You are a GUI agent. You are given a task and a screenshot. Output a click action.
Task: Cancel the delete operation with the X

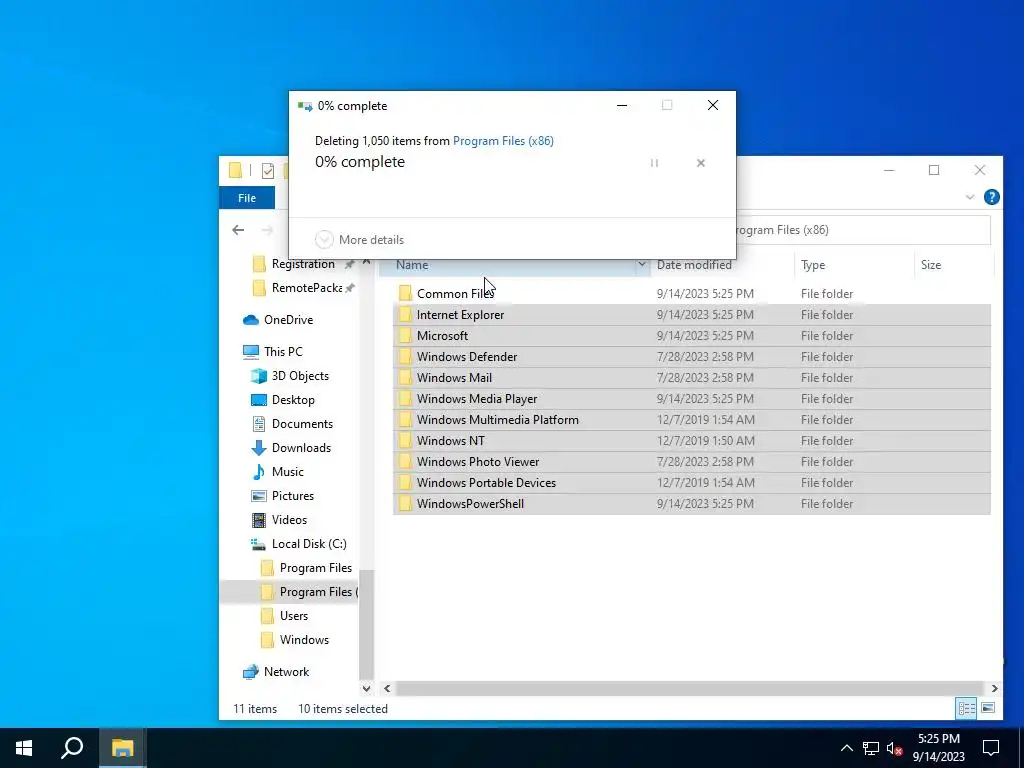click(x=701, y=163)
